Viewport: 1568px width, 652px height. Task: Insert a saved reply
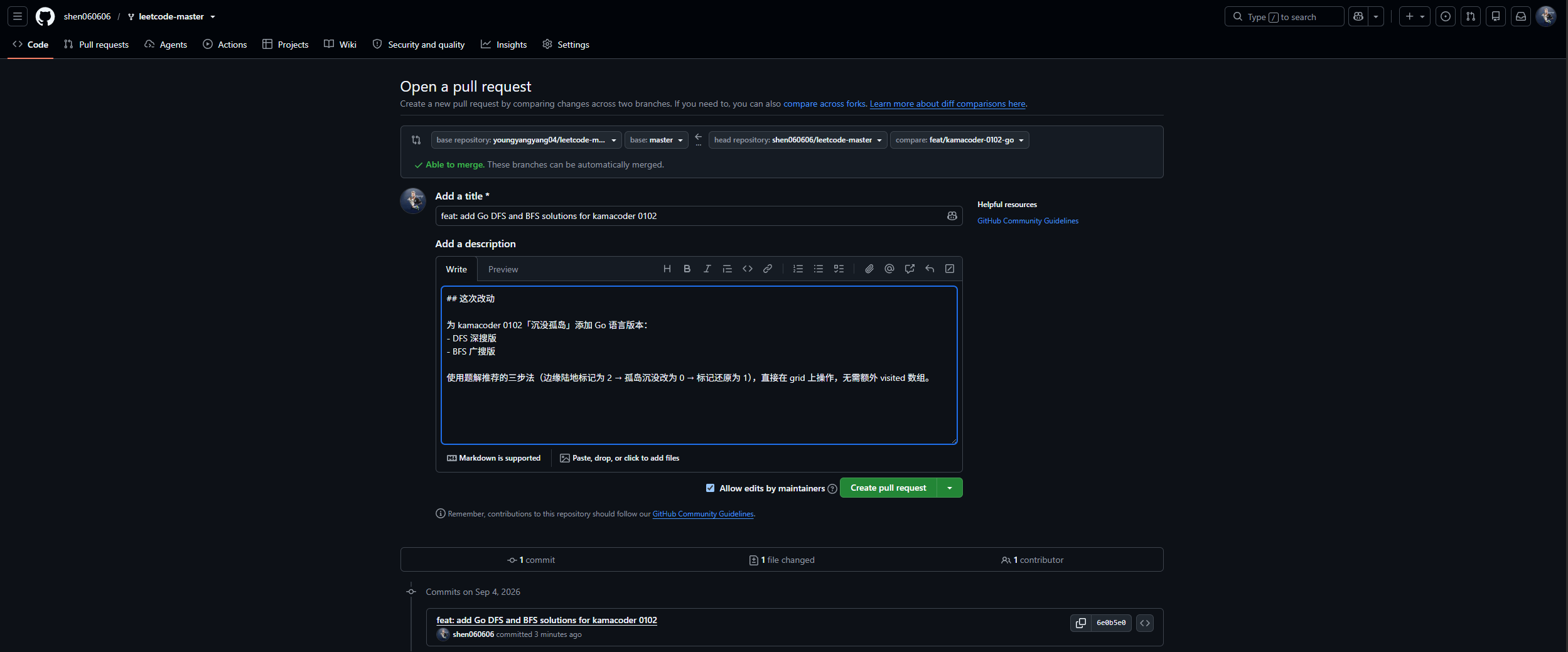pyautogui.click(x=930, y=269)
